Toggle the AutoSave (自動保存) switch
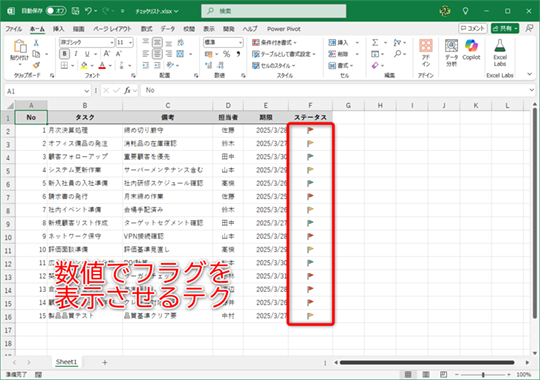540x380 pixels. (x=56, y=11)
